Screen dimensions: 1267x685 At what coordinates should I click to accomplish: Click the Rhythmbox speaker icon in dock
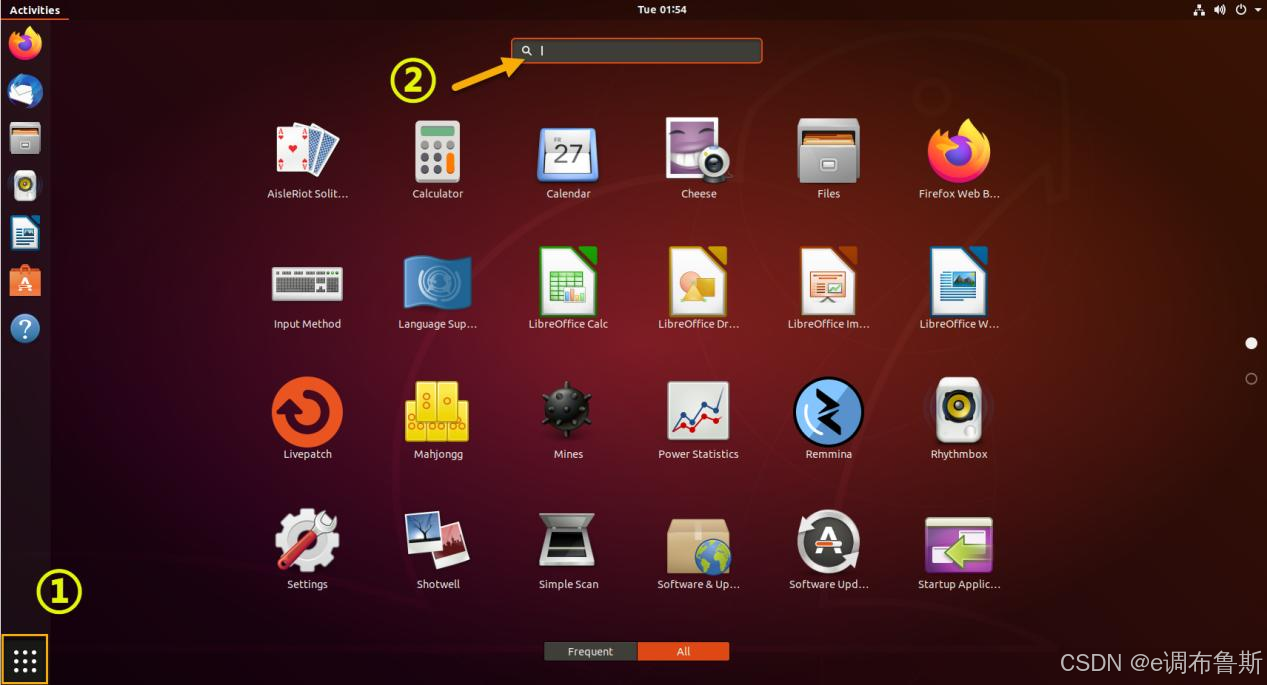point(25,185)
